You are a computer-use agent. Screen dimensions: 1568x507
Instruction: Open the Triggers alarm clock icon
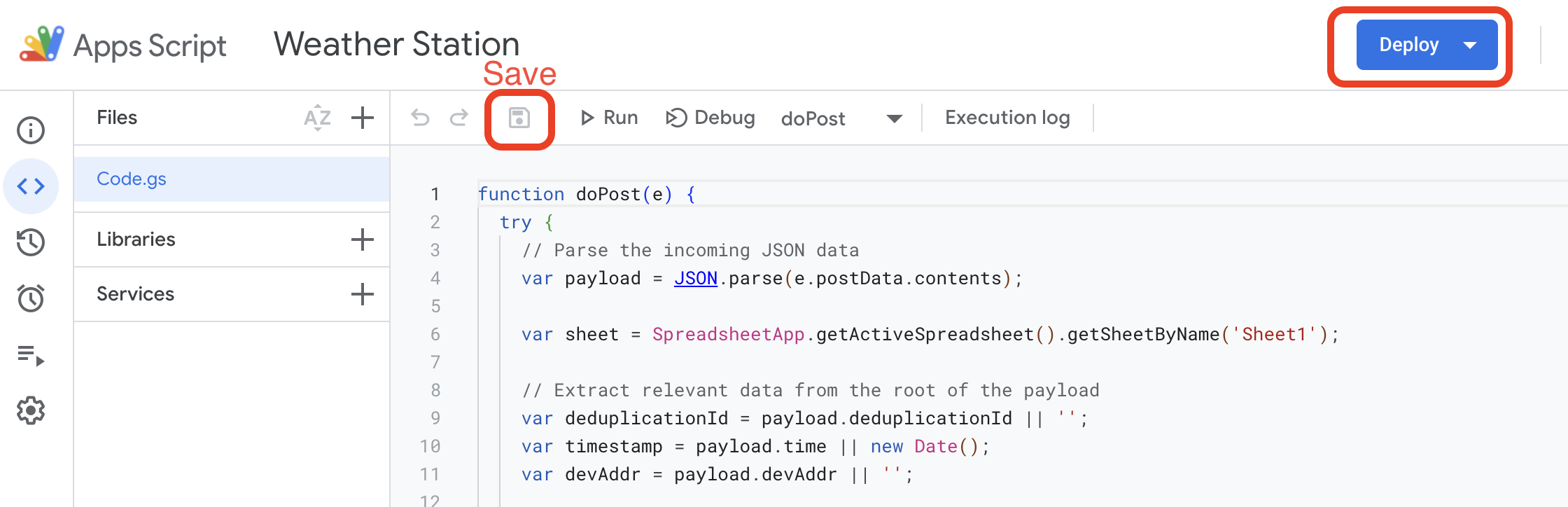(31, 298)
